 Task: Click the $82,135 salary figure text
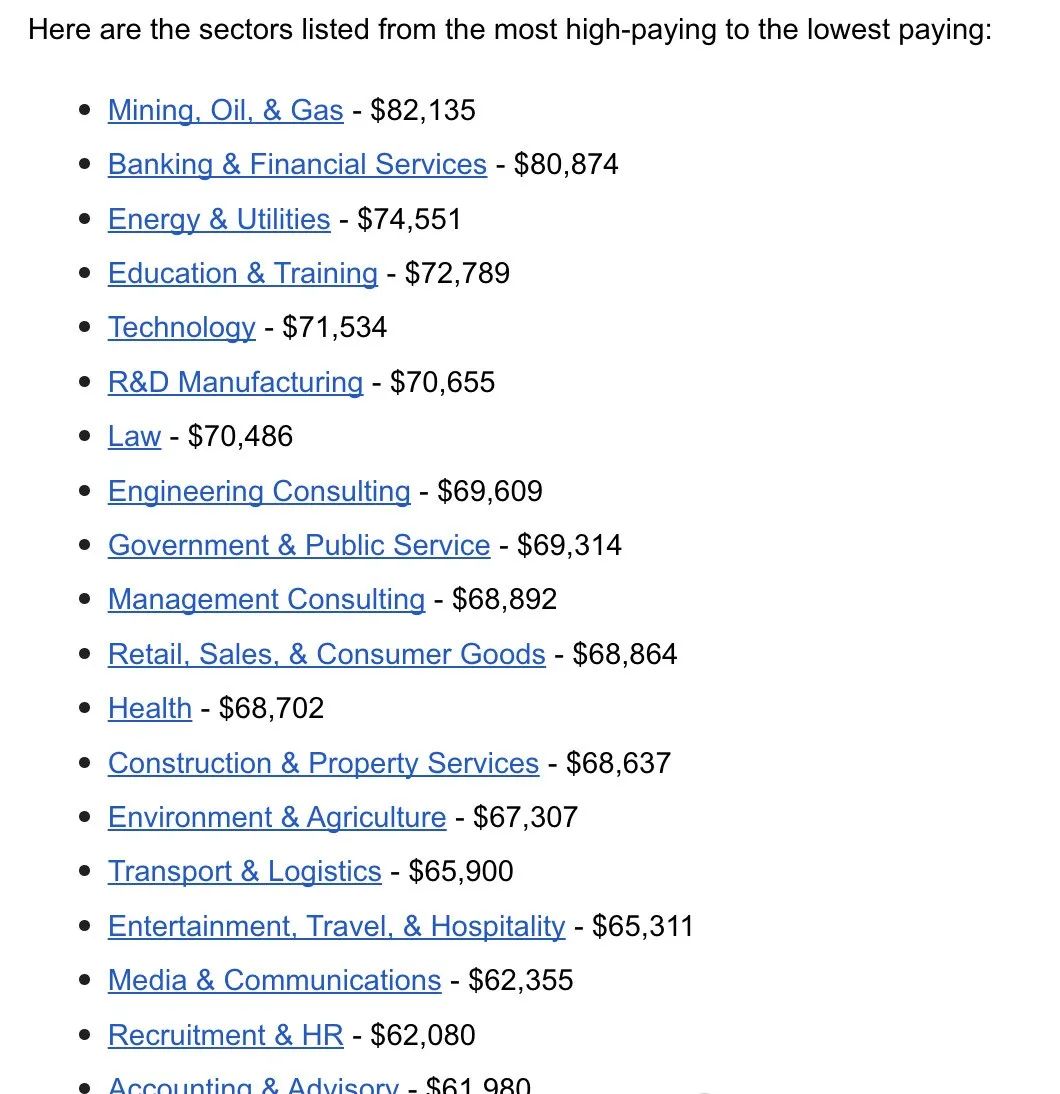[x=423, y=110]
